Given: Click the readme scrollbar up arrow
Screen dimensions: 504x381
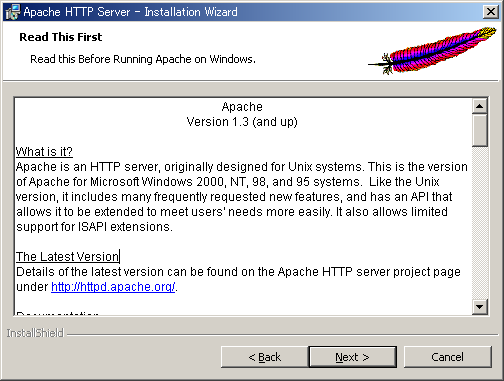Looking at the screenshot, I should point(480,106).
